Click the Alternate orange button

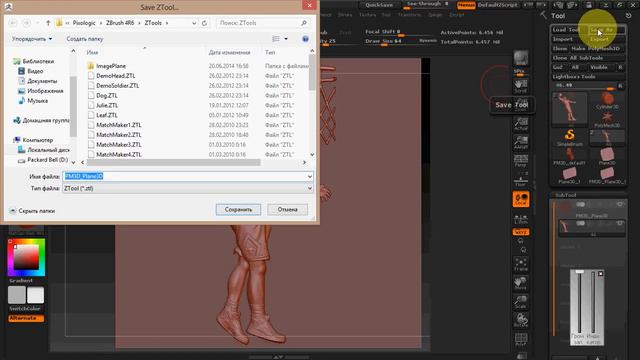point(26,318)
